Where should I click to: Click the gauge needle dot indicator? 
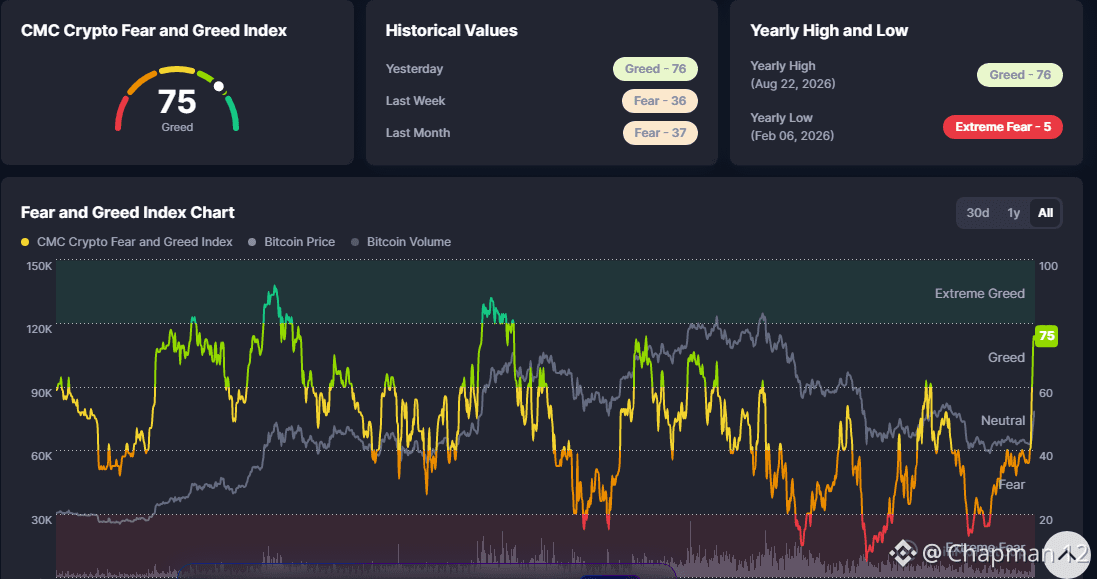coord(218,86)
